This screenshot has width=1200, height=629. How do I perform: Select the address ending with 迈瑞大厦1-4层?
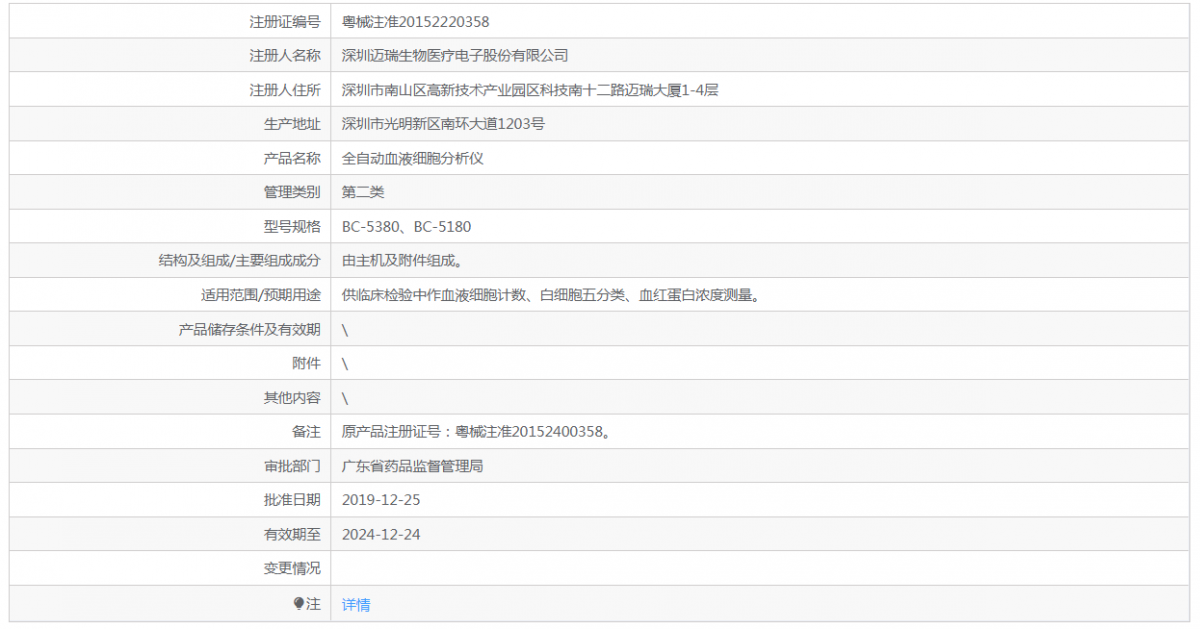pyautogui.click(x=530, y=90)
